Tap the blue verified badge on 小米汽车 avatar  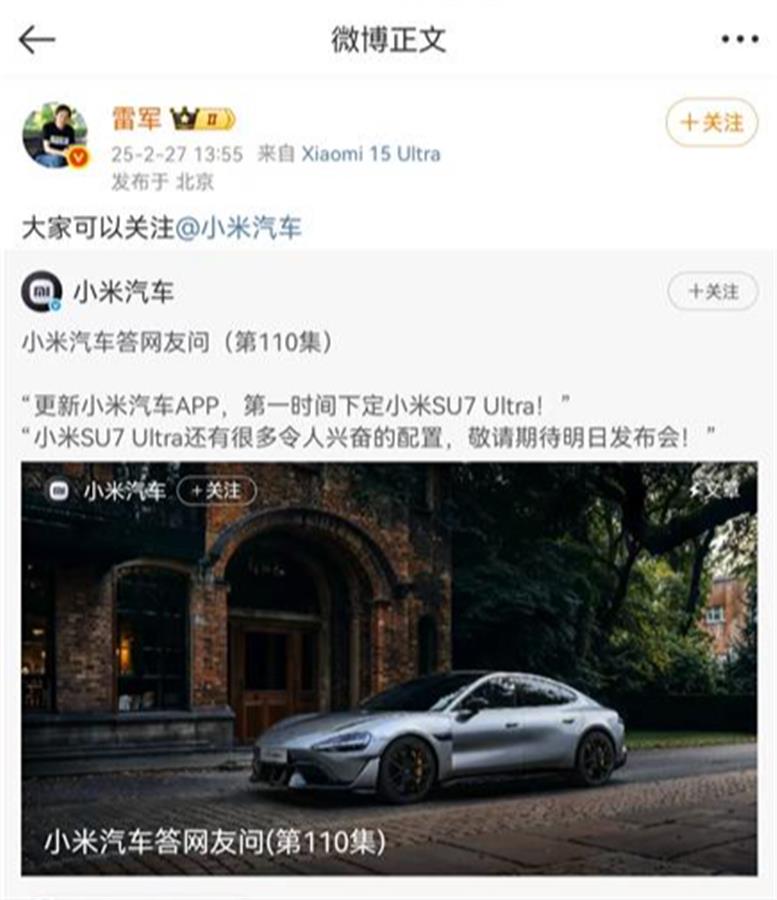56,305
